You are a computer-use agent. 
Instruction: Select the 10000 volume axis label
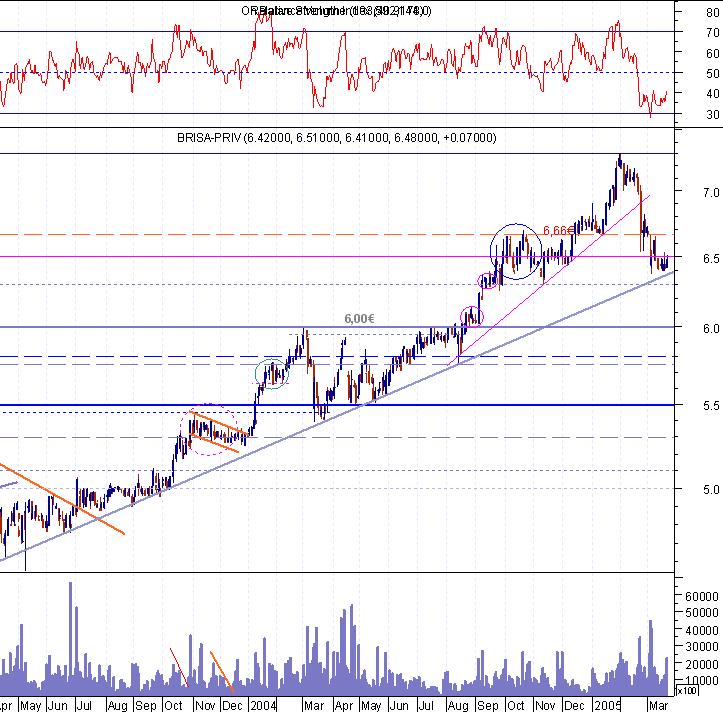[x=701, y=681]
